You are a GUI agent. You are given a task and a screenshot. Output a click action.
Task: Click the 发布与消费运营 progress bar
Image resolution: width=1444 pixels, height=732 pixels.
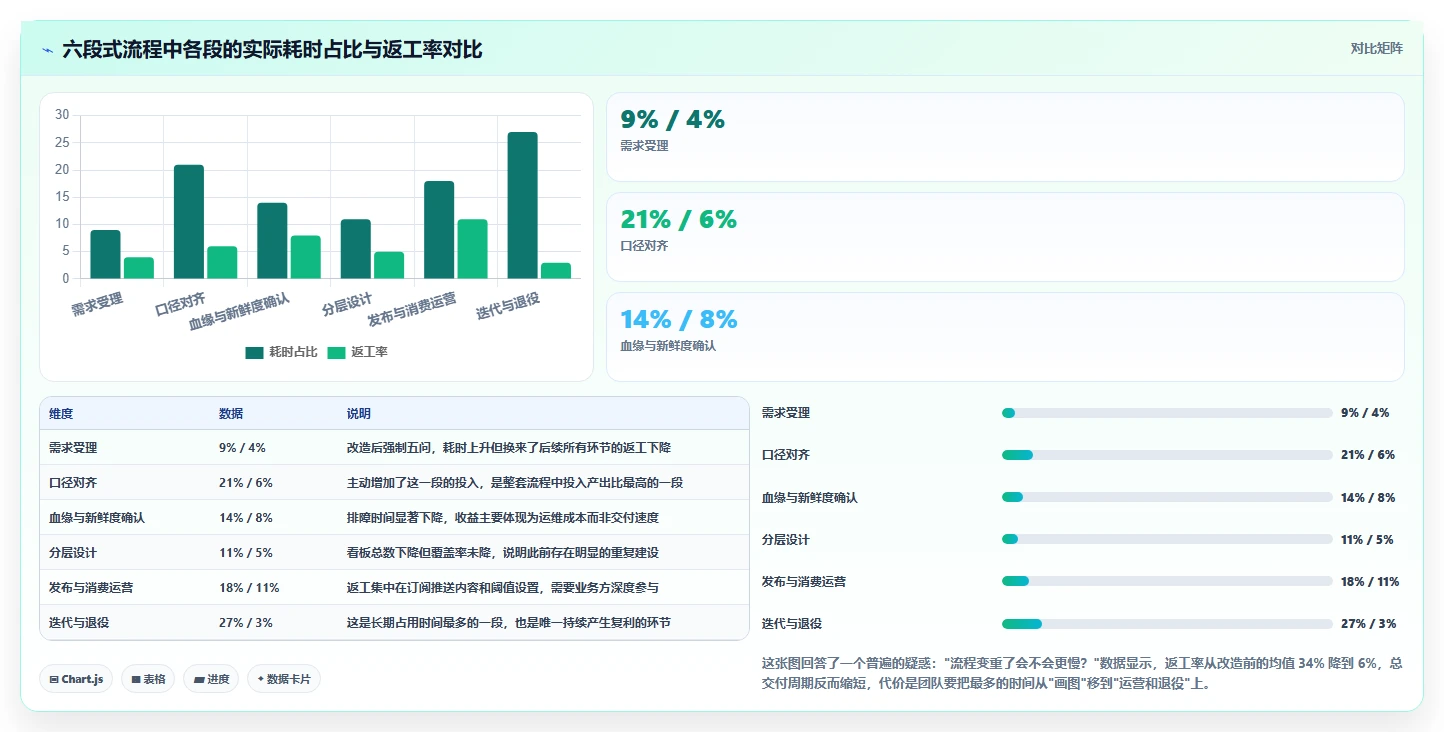pyautogui.click(x=1167, y=581)
